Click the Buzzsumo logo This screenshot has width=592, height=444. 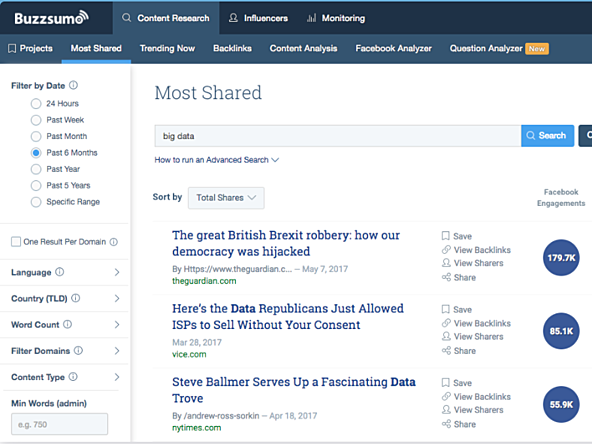(51, 18)
